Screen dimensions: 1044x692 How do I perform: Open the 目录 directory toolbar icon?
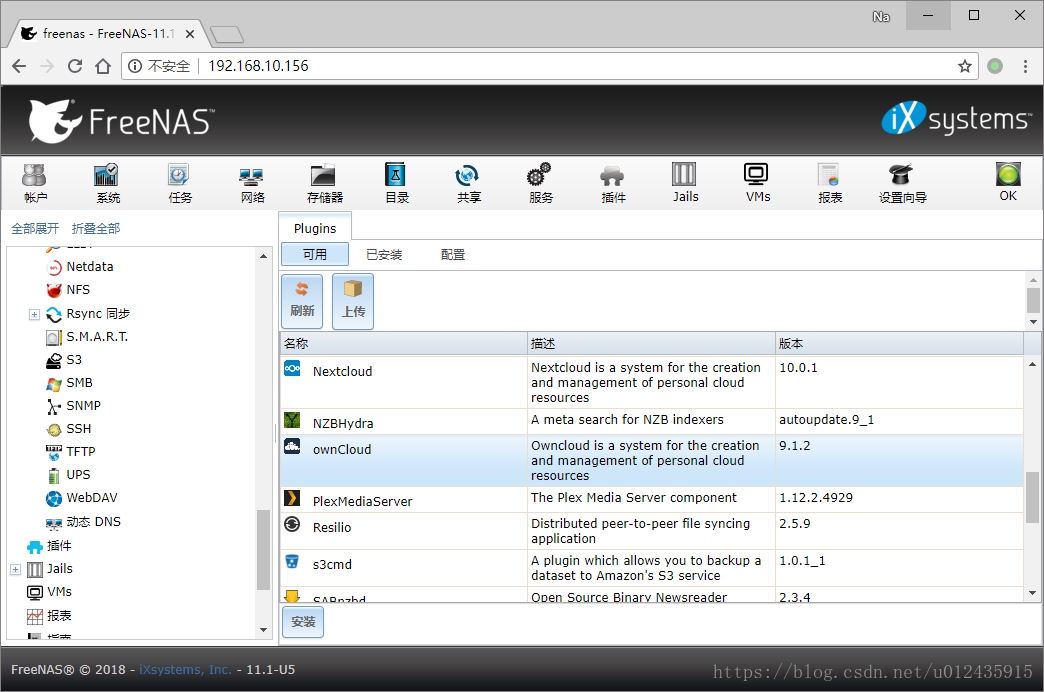pyautogui.click(x=396, y=182)
